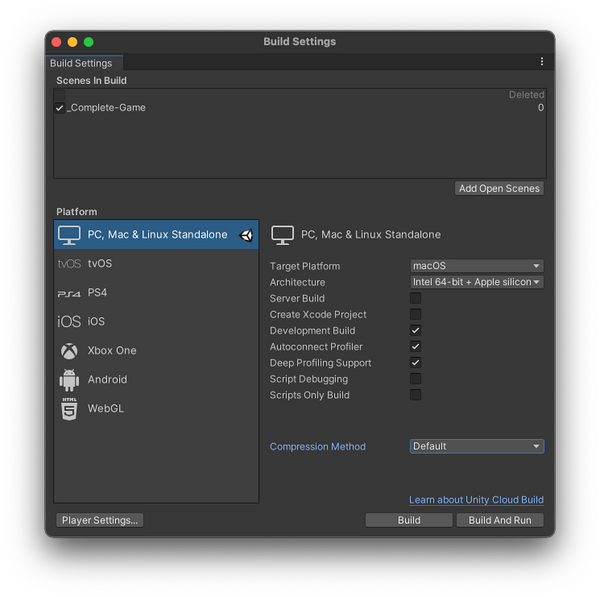Close the window with the red button
Viewport: 600px width, 597px height.
point(57,42)
